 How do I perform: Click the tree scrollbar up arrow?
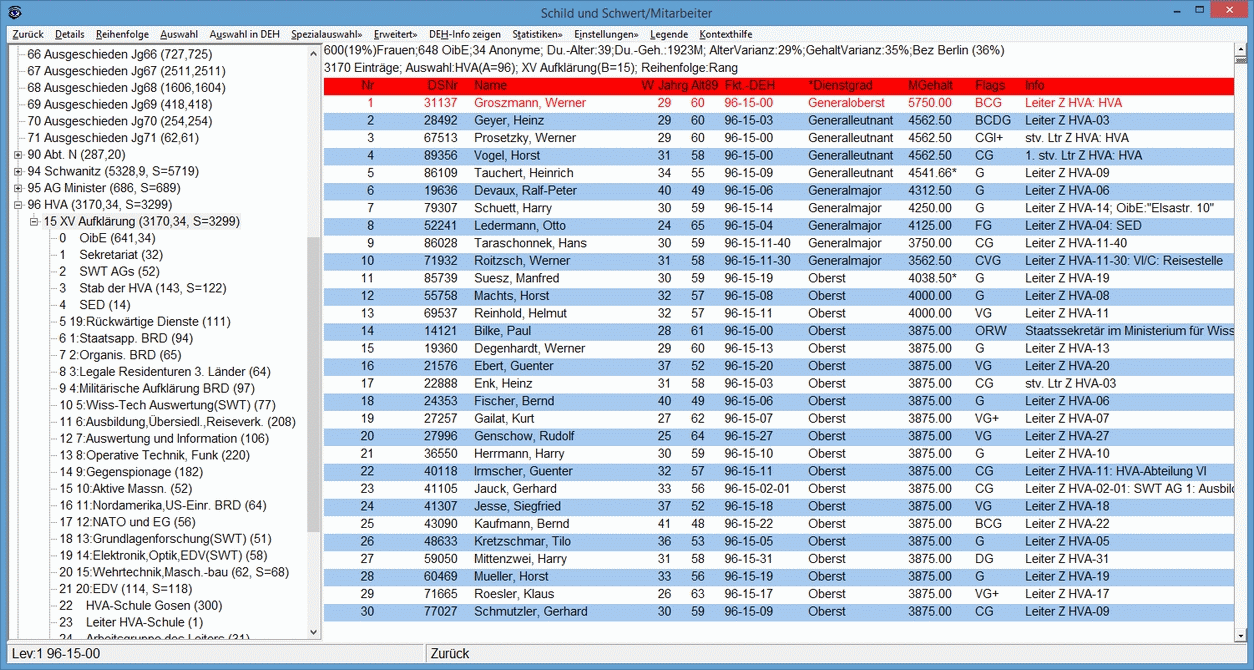coord(314,55)
